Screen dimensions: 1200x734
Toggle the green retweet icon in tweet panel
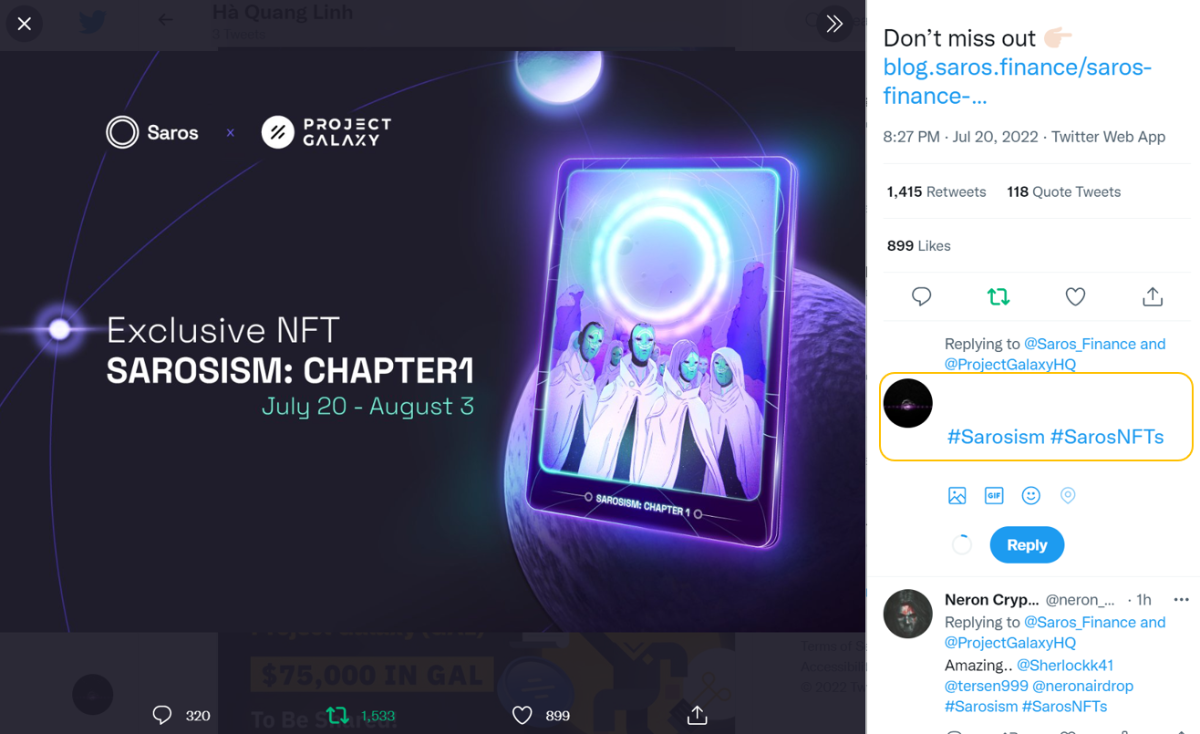point(998,296)
